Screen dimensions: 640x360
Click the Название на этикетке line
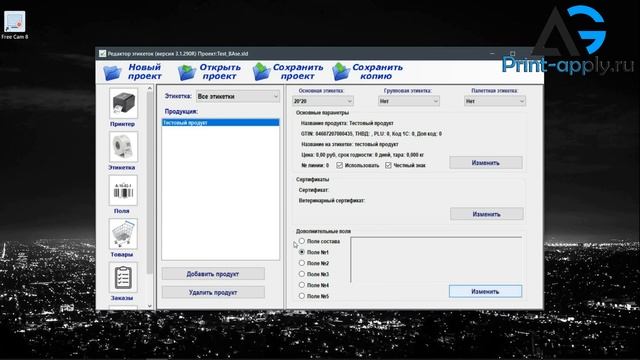pyautogui.click(x=350, y=144)
